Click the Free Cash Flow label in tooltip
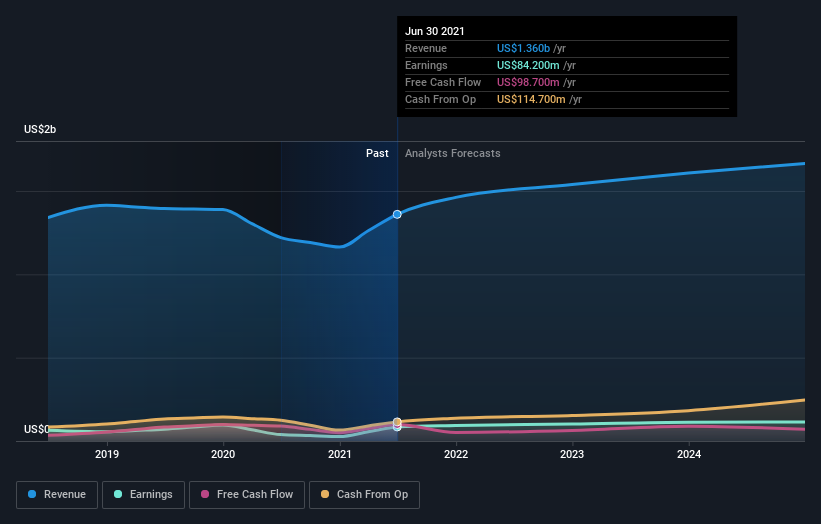Image resolution: width=821 pixels, height=524 pixels. 443,82
